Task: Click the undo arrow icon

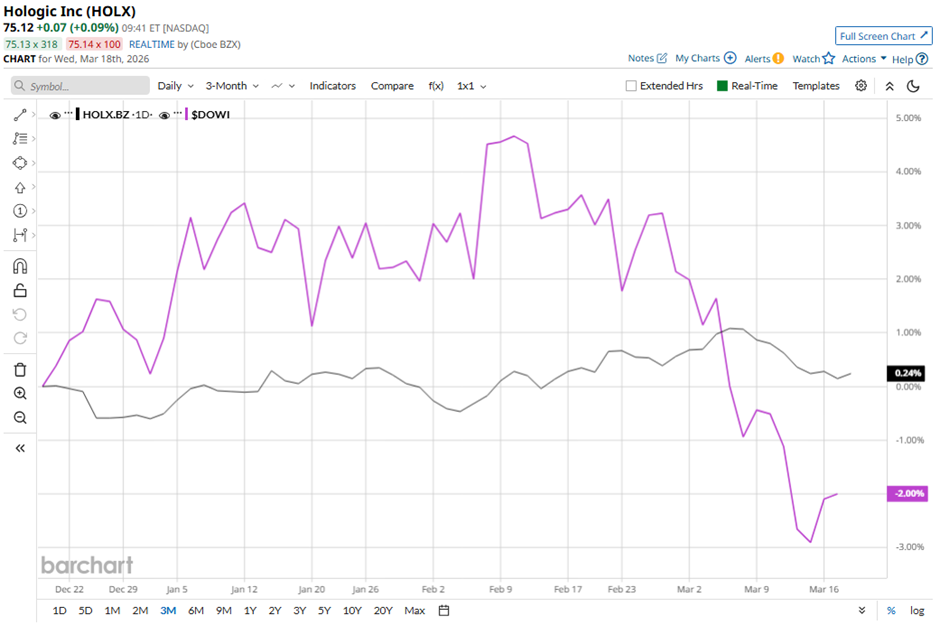Action: coord(20,315)
